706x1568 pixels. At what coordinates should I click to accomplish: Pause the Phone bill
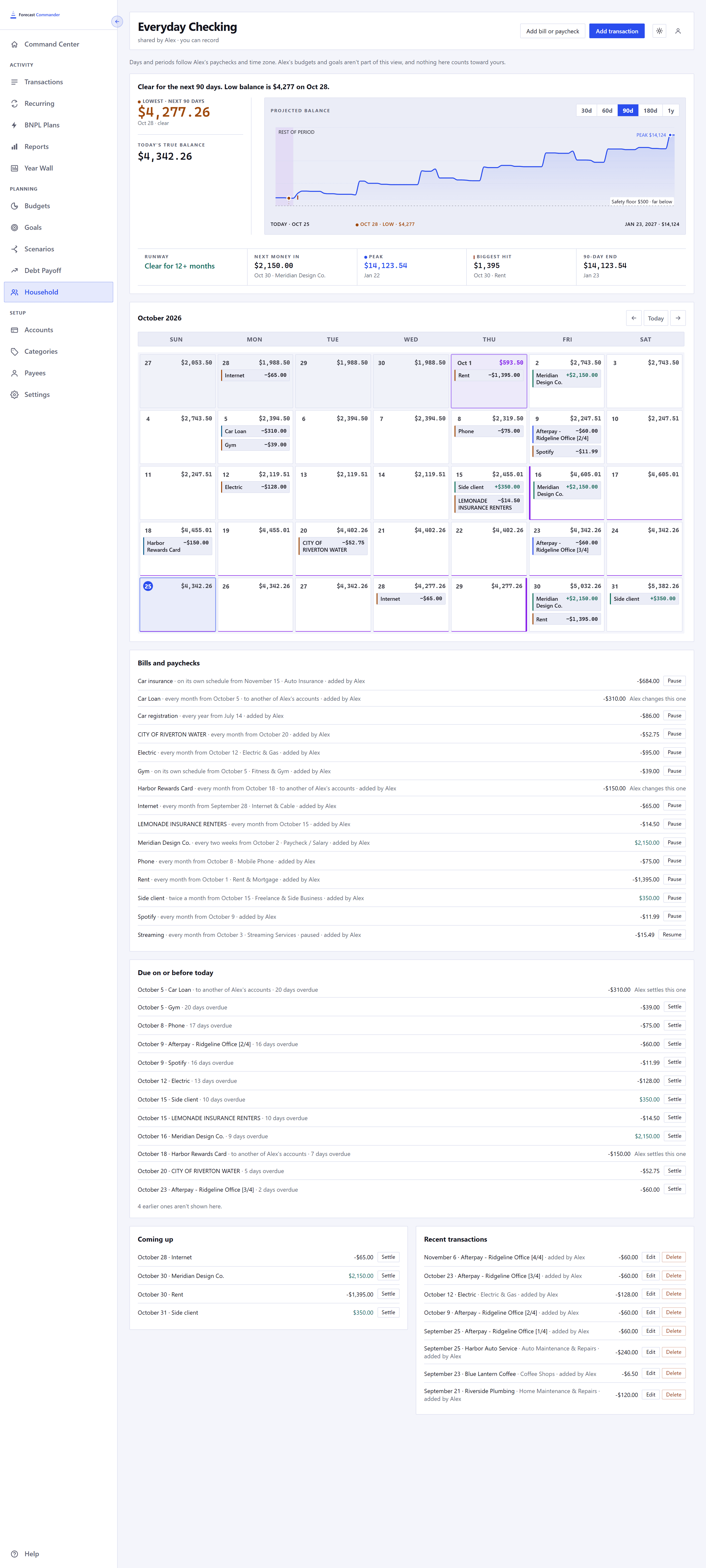point(674,861)
